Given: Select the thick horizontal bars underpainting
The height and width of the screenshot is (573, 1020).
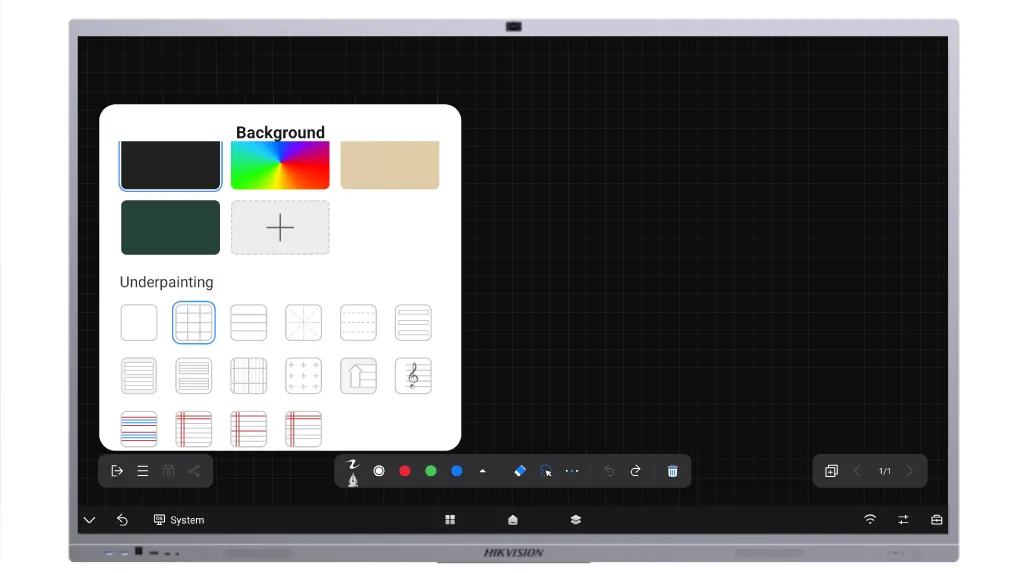Looking at the screenshot, I should pos(413,323).
